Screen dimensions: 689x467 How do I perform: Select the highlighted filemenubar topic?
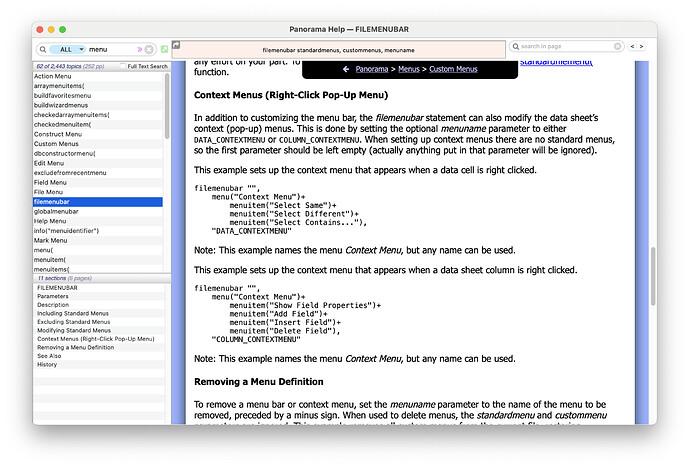[98, 202]
